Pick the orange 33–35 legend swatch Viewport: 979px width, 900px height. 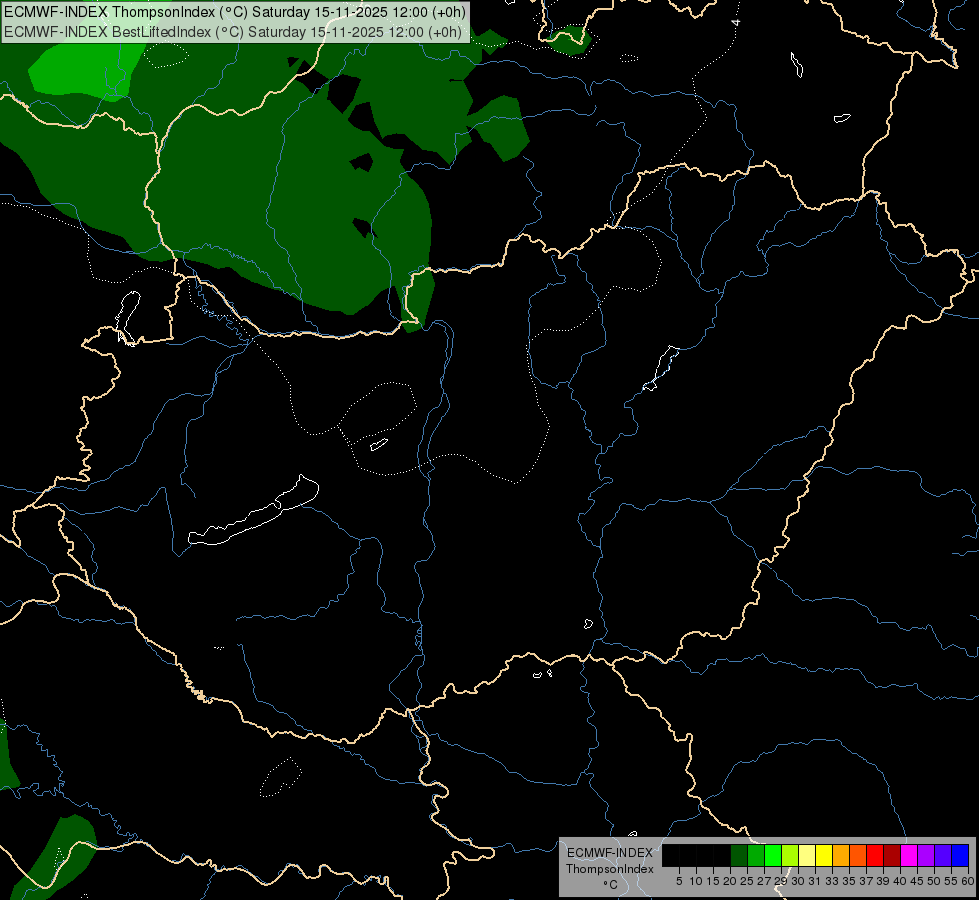pos(841,855)
